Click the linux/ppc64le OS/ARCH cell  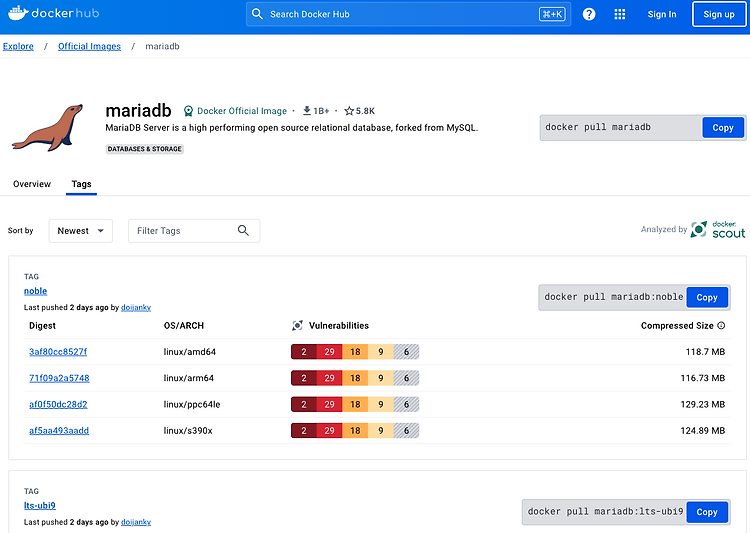192,404
